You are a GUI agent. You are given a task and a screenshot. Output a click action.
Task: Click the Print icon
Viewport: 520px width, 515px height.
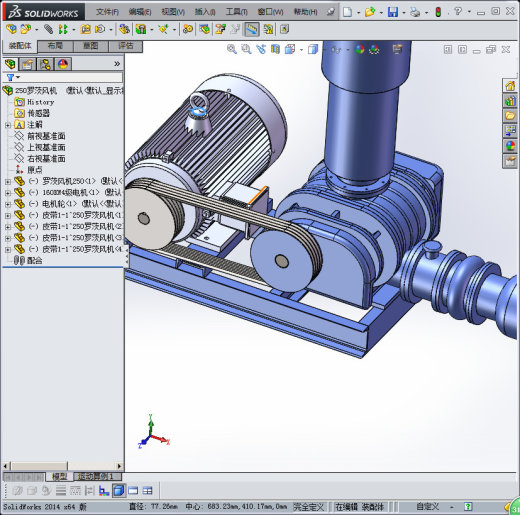pos(415,12)
